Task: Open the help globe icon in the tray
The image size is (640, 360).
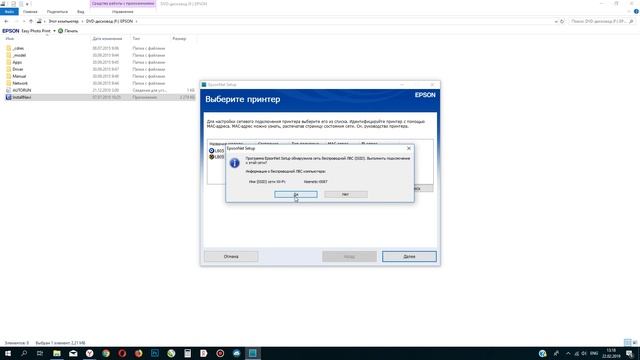Action: [x=542, y=353]
